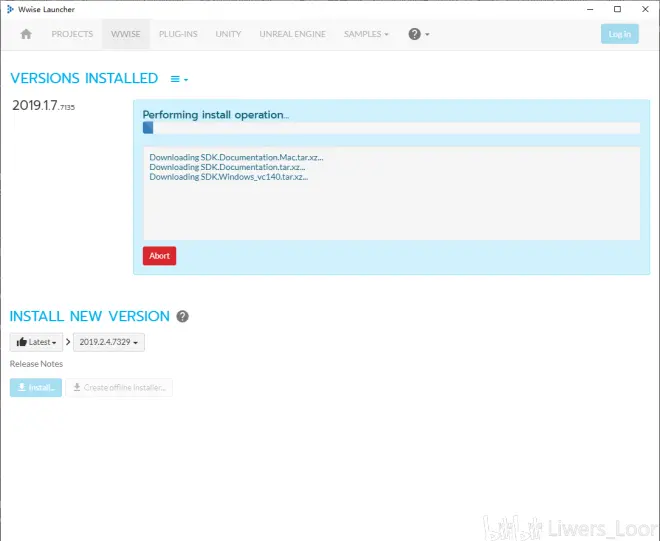Expand the SAMPLES dropdown menu
Screen dimensions: 660x541
tap(366, 34)
